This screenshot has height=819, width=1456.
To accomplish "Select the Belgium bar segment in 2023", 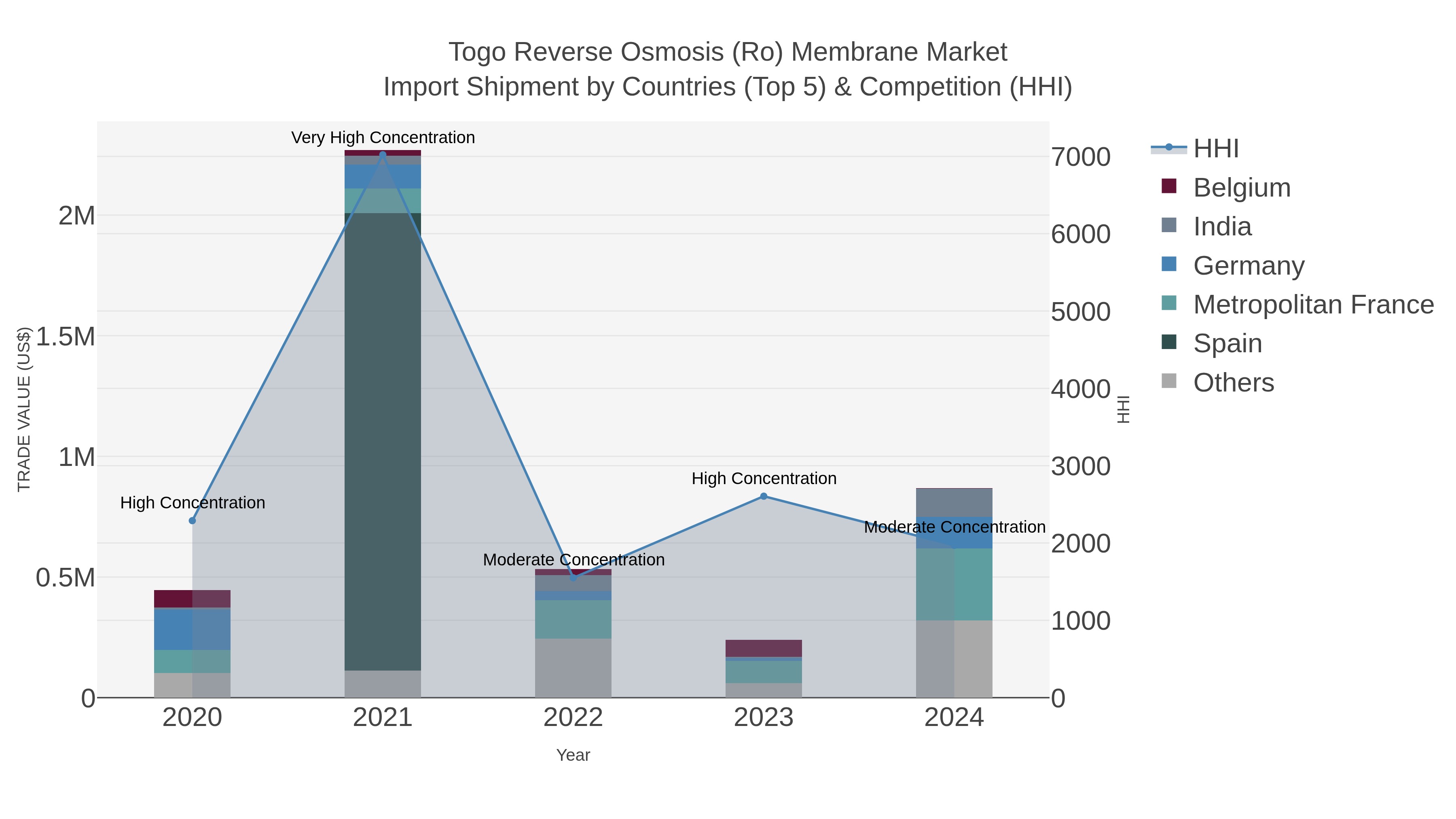I will 764,648.
